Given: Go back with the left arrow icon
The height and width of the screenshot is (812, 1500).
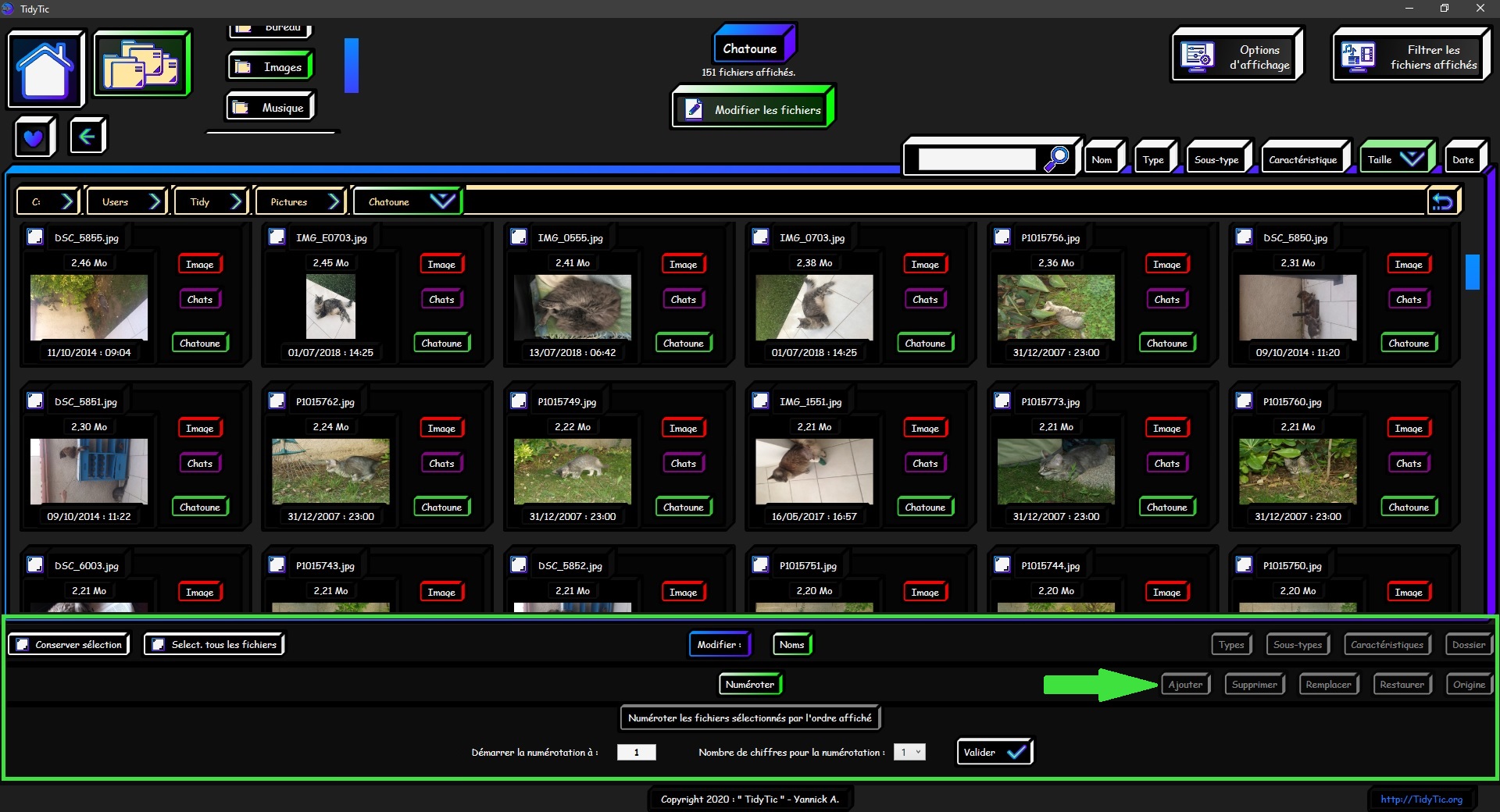Looking at the screenshot, I should [87, 137].
